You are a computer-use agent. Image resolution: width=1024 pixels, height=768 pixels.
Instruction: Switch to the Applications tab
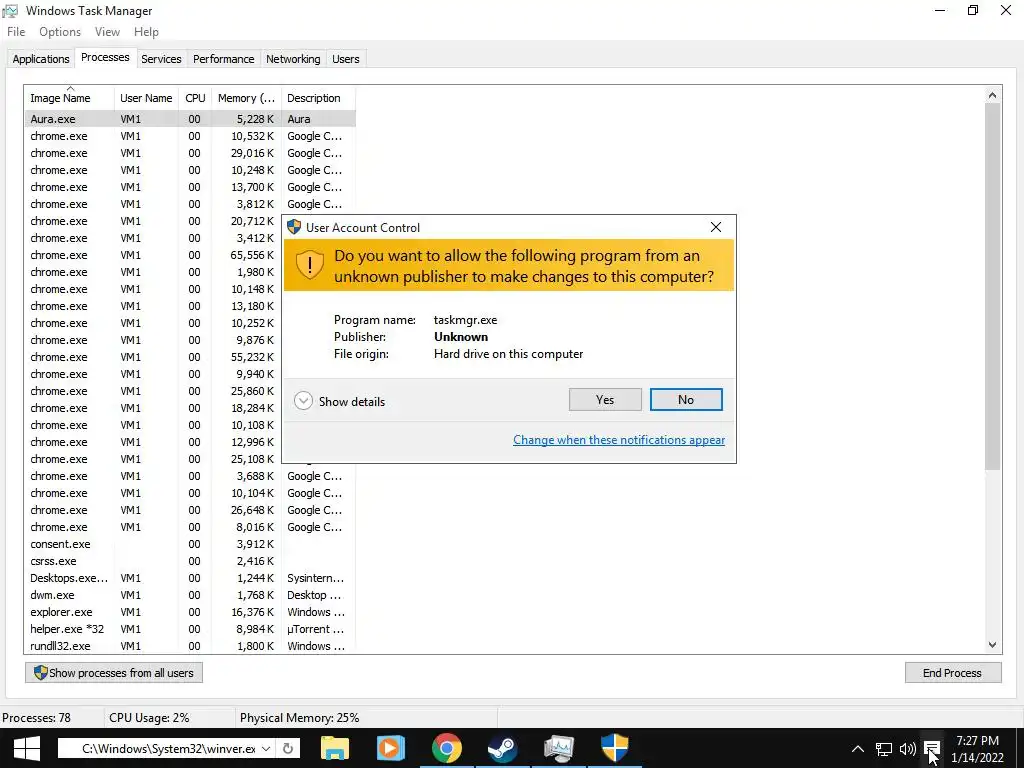pyautogui.click(x=40, y=59)
